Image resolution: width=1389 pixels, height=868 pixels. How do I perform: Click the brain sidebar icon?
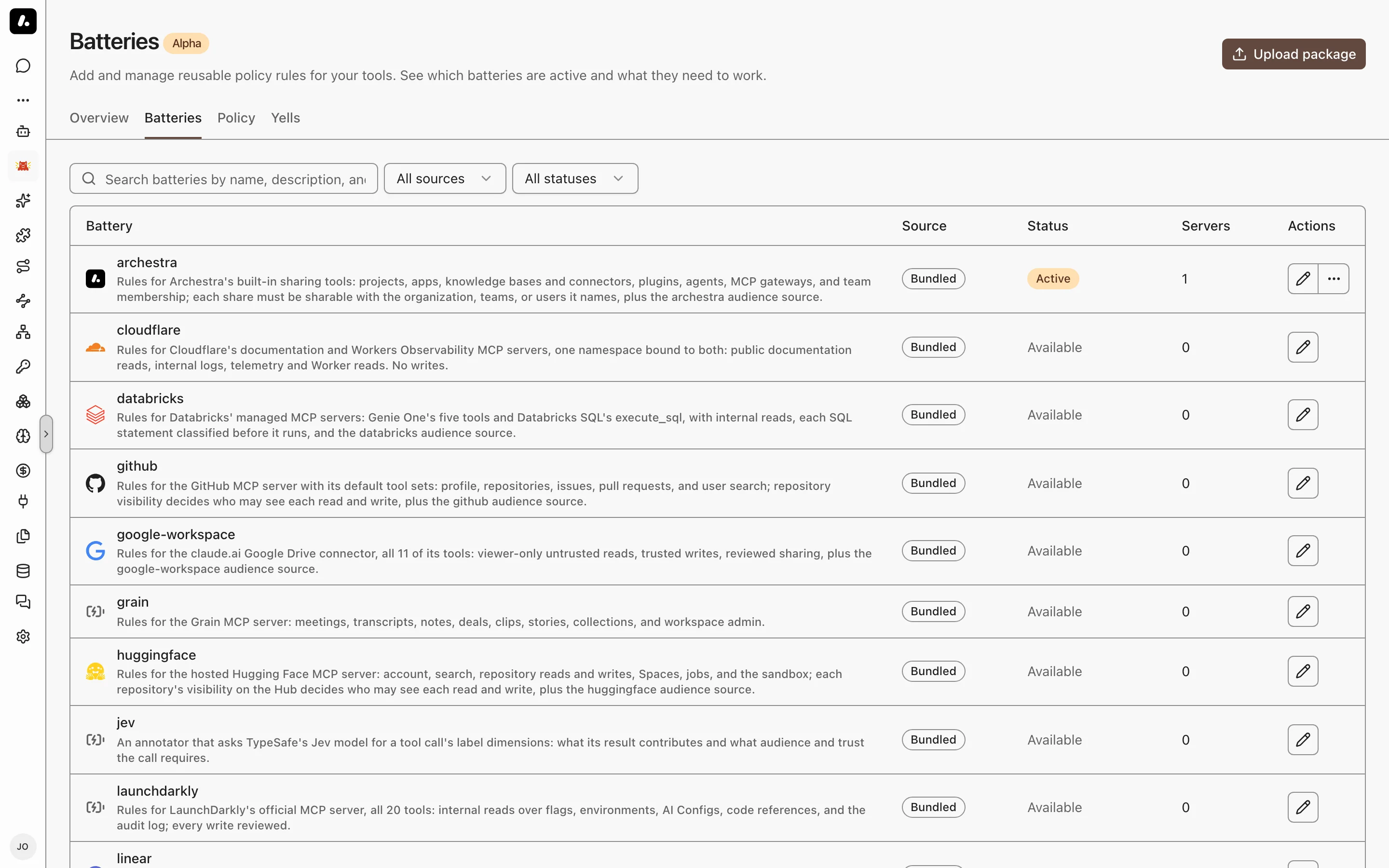[23, 436]
